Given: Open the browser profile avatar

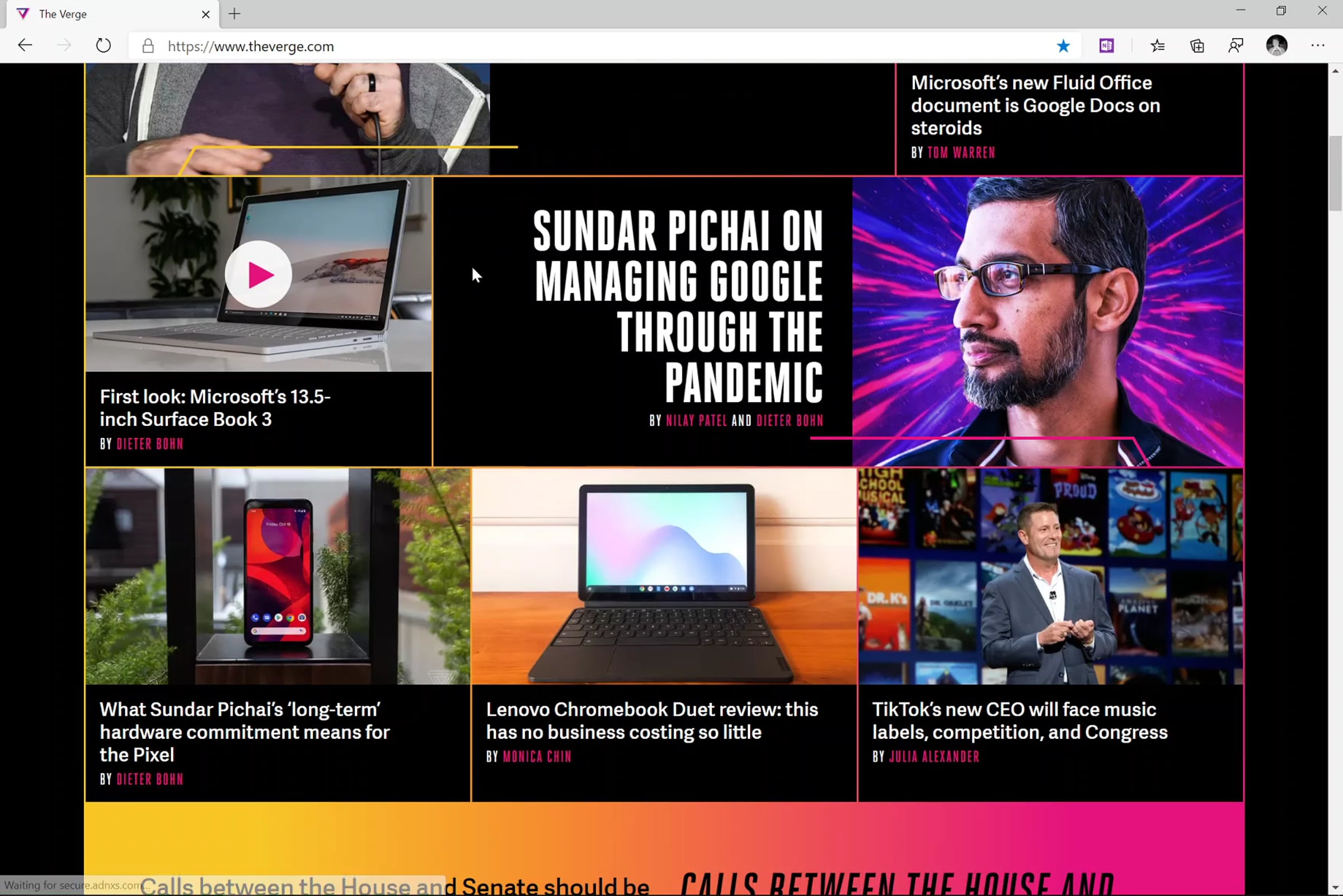Looking at the screenshot, I should click(x=1277, y=45).
